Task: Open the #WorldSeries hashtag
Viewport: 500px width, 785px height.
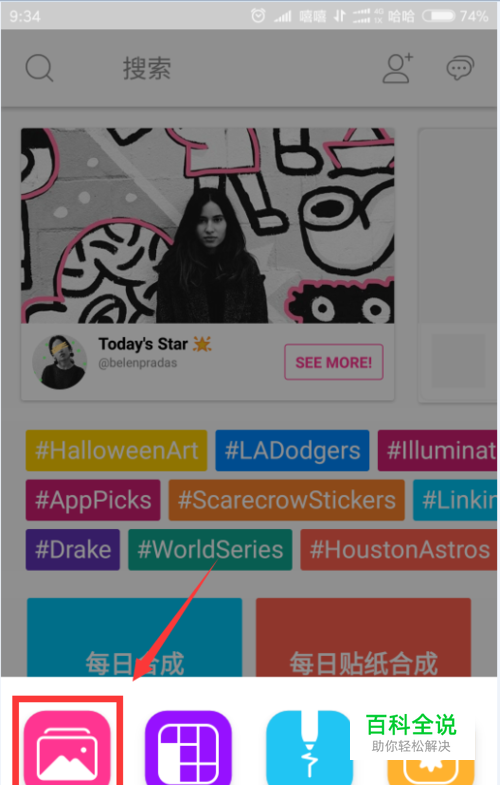Action: 210,550
